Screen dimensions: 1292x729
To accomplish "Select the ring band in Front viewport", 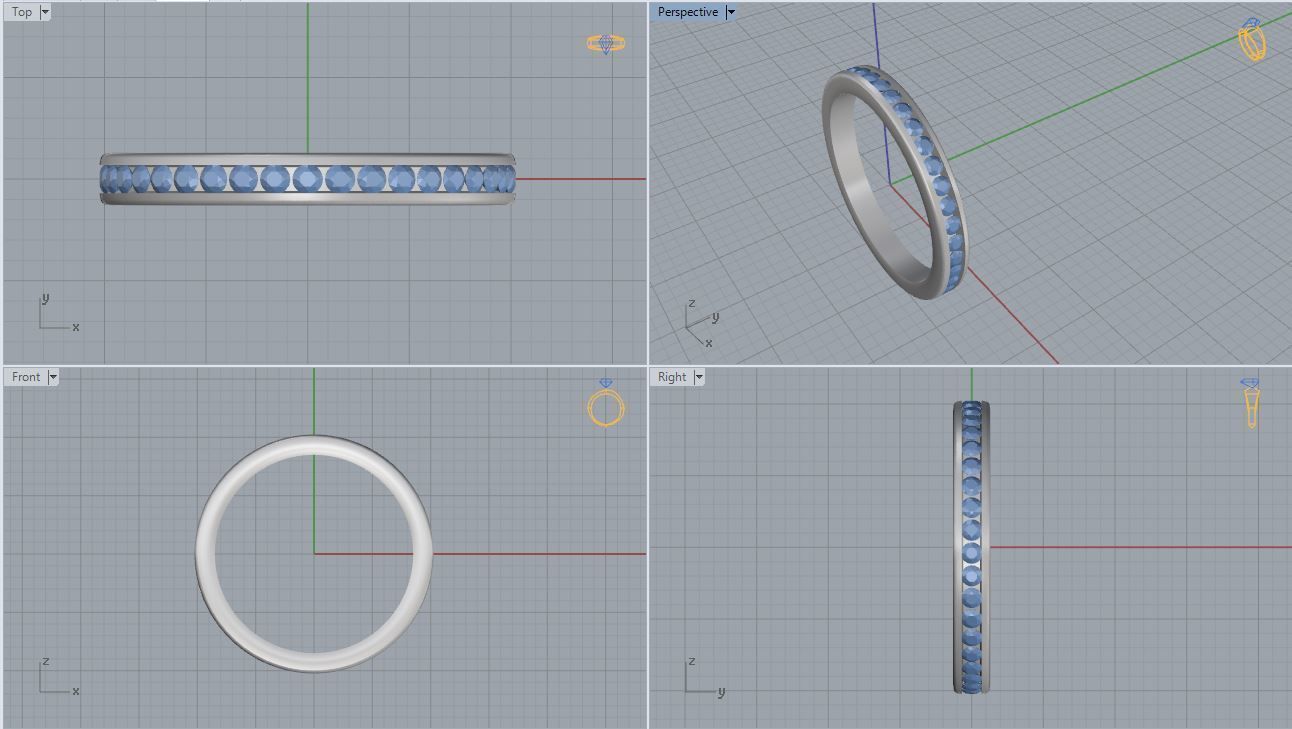I will point(205,553).
